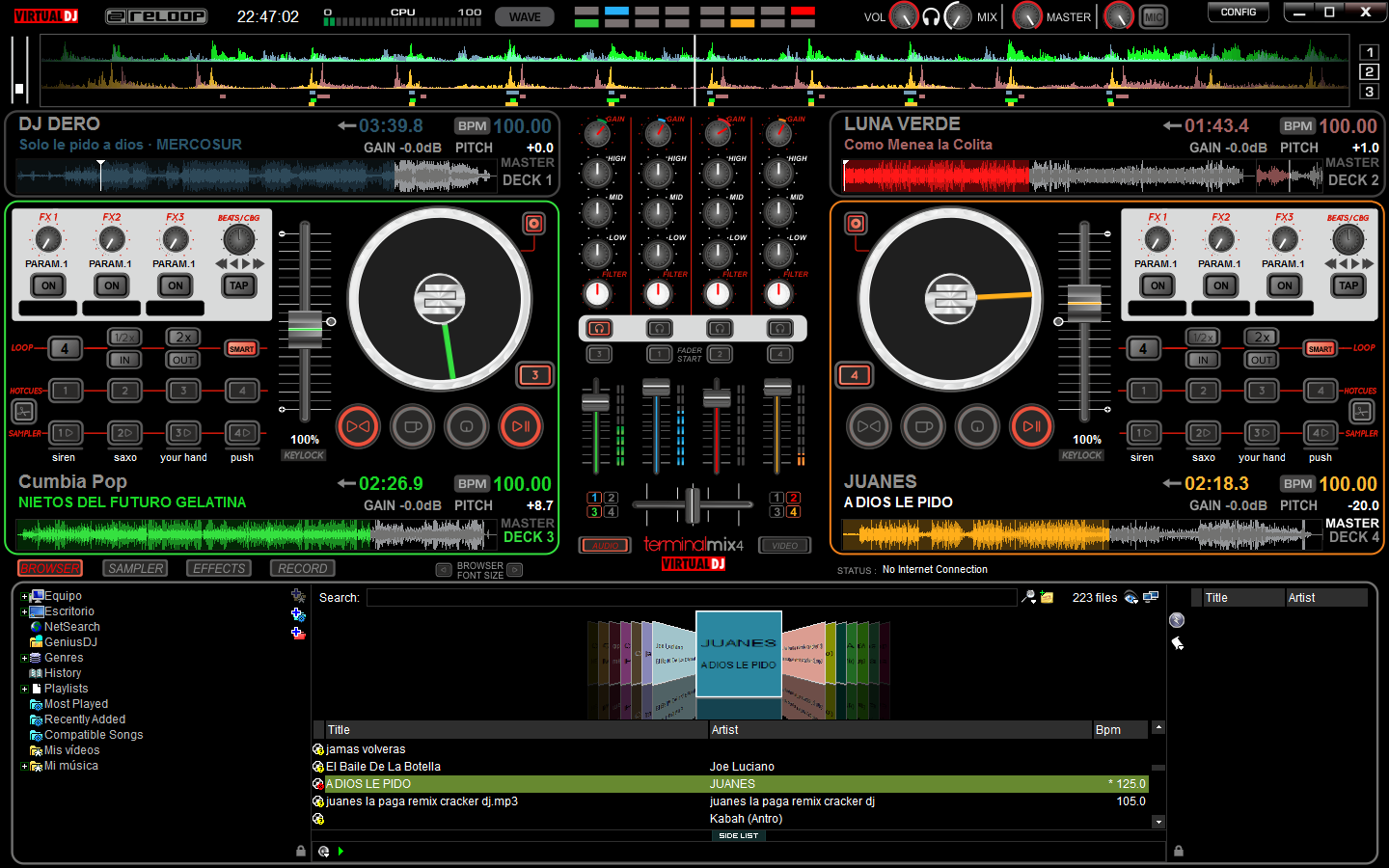Open NetSearch in the folder tree

click(72, 627)
